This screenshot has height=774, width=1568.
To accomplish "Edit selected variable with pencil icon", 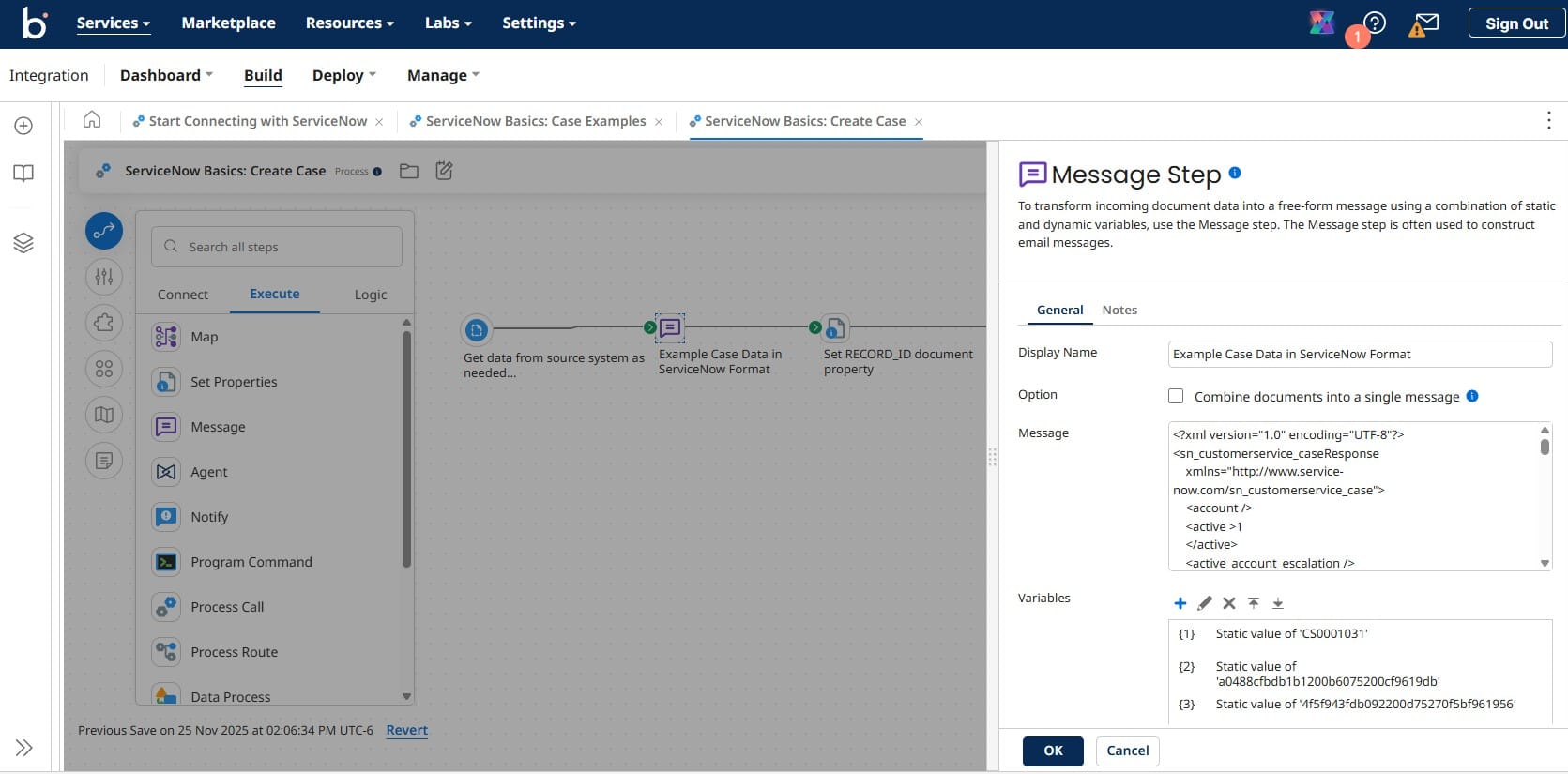I will click(1205, 603).
